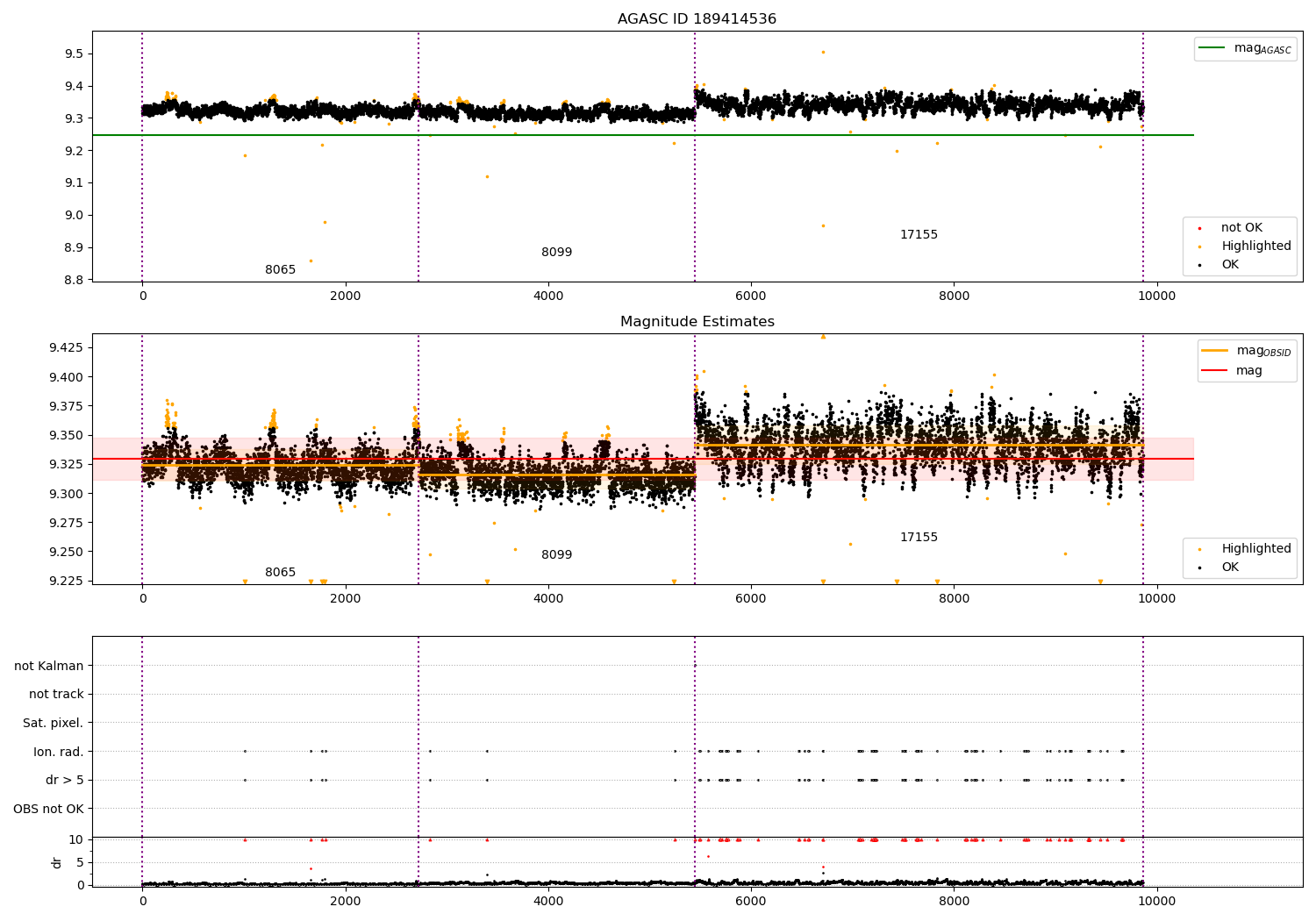Viewport: 1316px width, 921px height.
Task: Click the "8099" annotation in the top plot
Action: pos(556,253)
